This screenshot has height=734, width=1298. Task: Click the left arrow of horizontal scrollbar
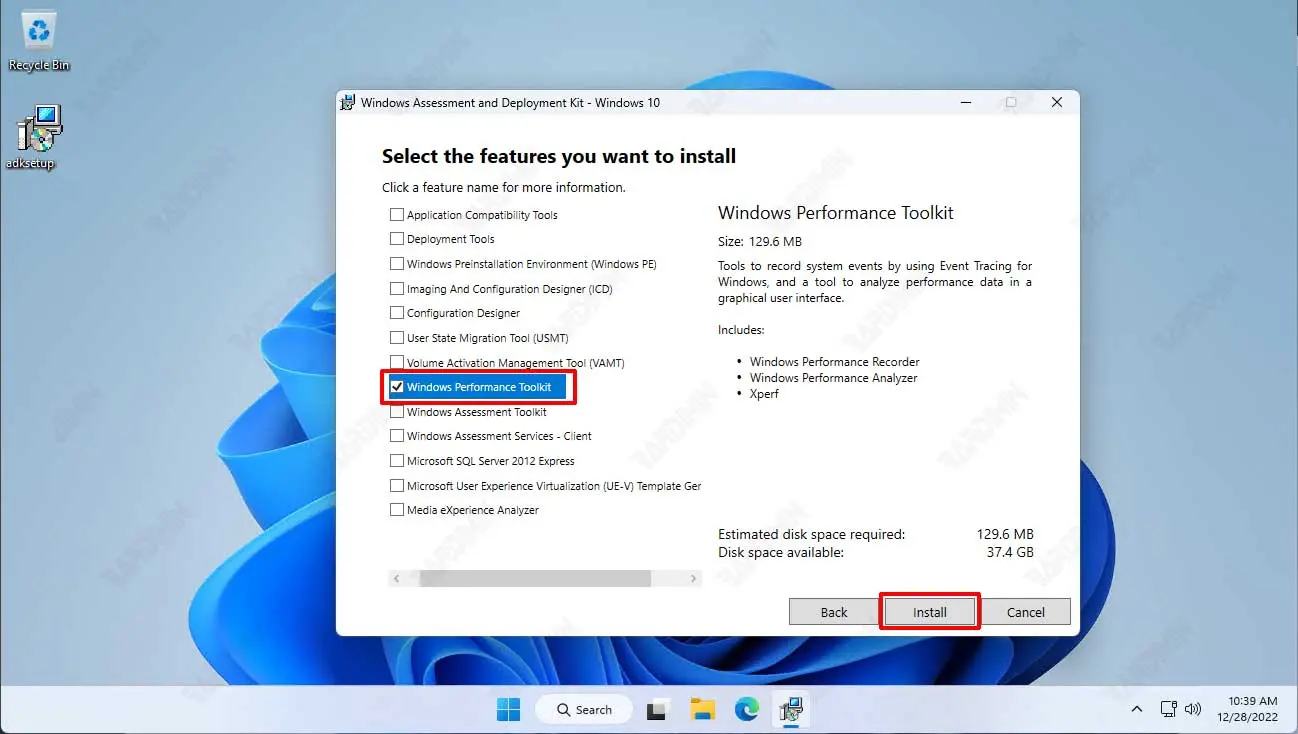click(397, 579)
